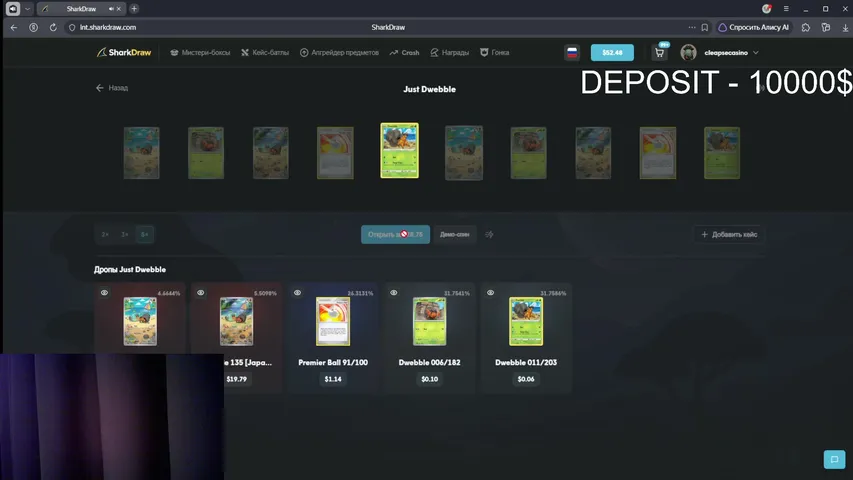
Task: Open browser extensions puzzle icon
Action: (806, 27)
